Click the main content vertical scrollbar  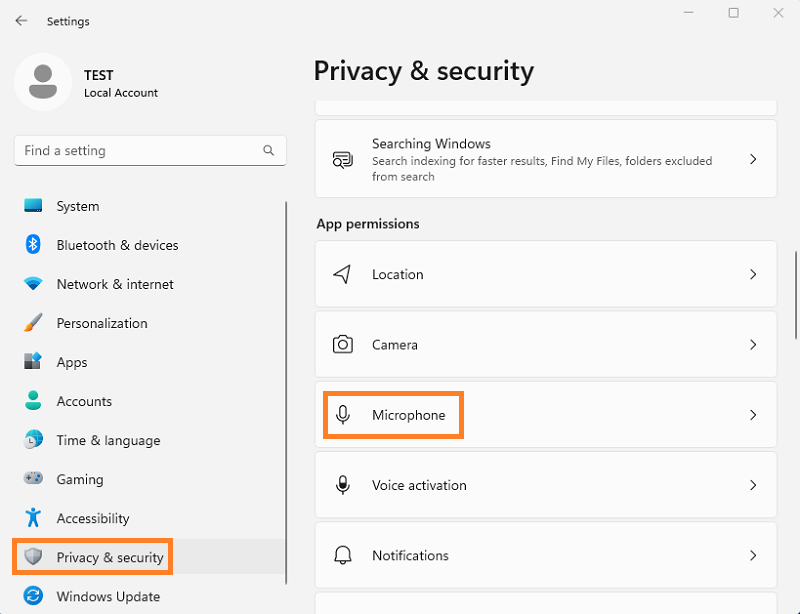coord(796,295)
